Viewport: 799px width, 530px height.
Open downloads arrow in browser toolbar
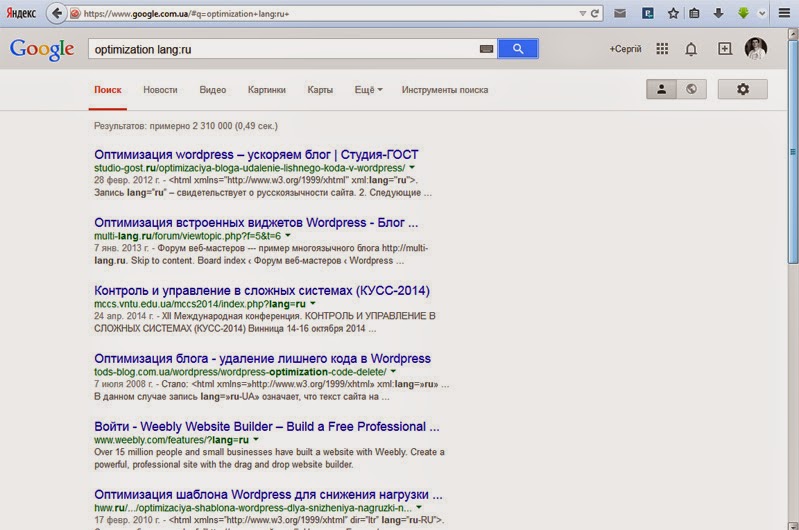click(718, 14)
